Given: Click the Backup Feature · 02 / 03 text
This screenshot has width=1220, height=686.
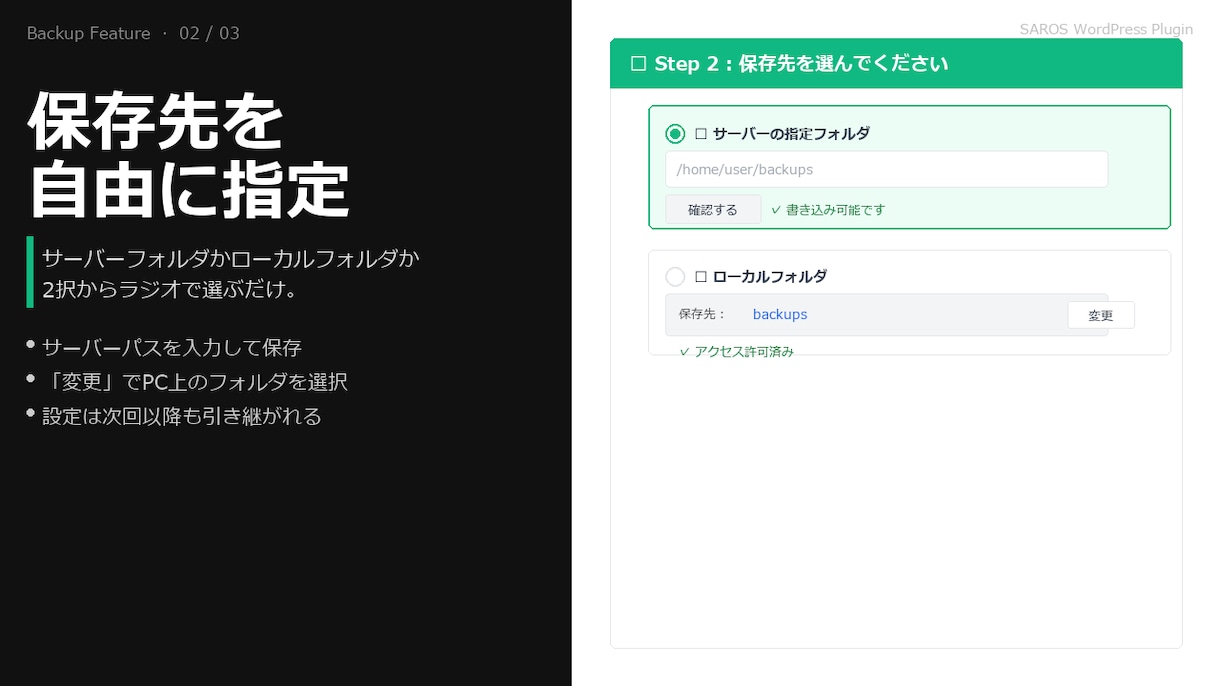Looking at the screenshot, I should tap(133, 33).
